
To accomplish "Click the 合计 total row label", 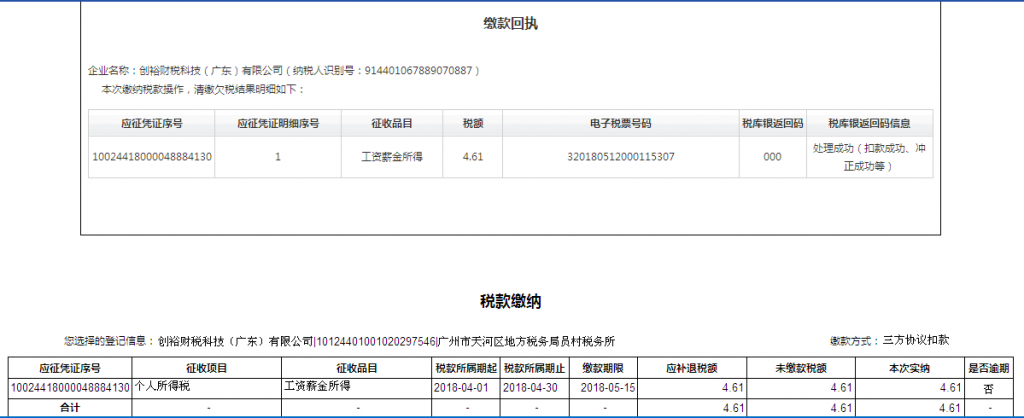I will (68, 408).
